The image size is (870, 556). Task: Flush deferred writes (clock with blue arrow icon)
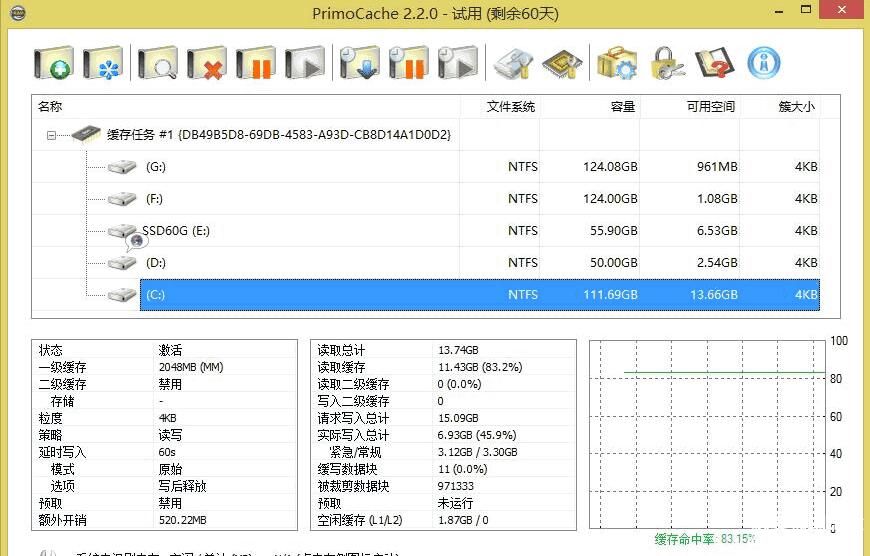[360, 63]
